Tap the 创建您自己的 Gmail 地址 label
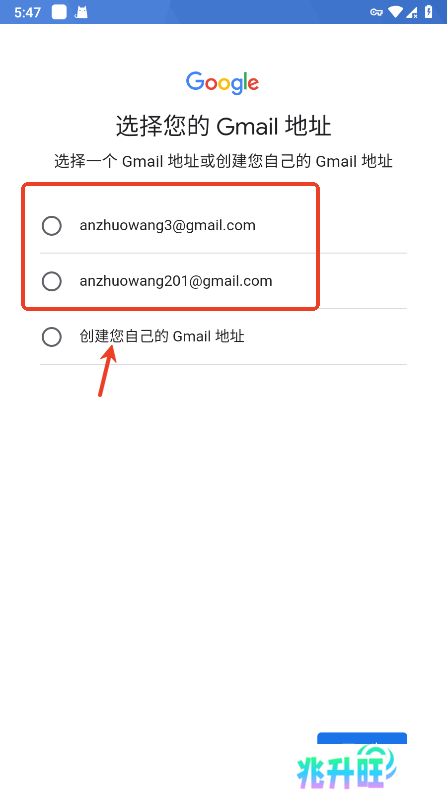 coord(162,336)
